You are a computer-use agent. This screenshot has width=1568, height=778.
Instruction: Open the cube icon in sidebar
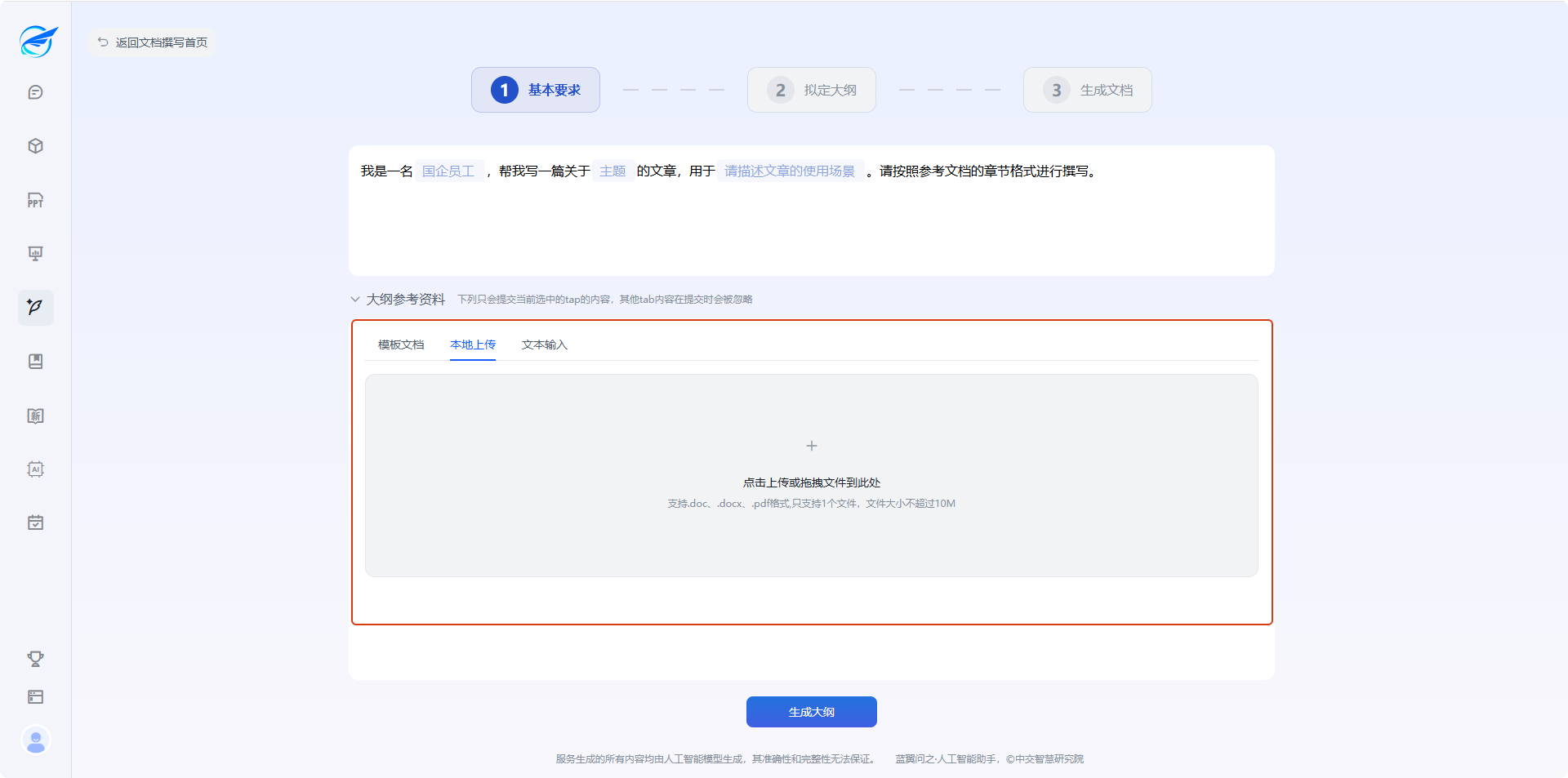coord(35,146)
